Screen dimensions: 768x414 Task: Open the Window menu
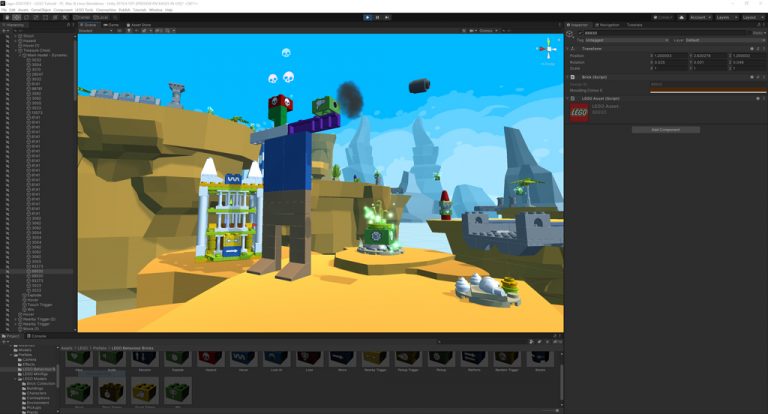click(155, 10)
